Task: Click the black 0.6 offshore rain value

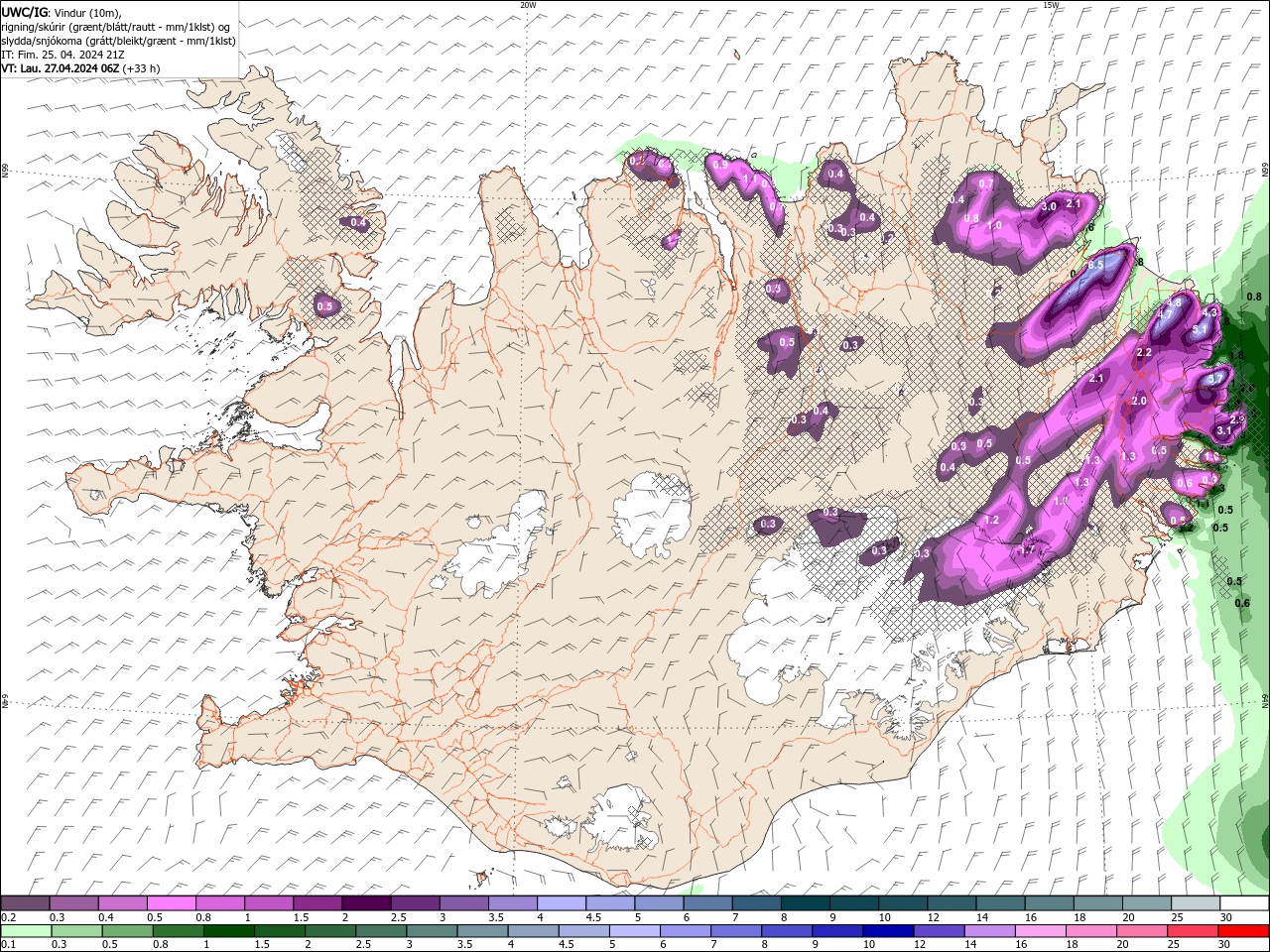Action: coord(1242,602)
